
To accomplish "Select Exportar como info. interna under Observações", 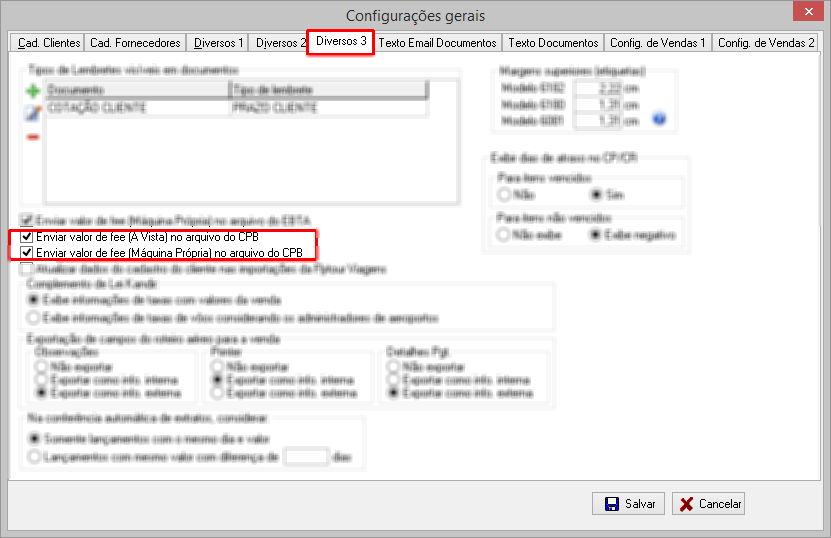I will click(x=40, y=380).
